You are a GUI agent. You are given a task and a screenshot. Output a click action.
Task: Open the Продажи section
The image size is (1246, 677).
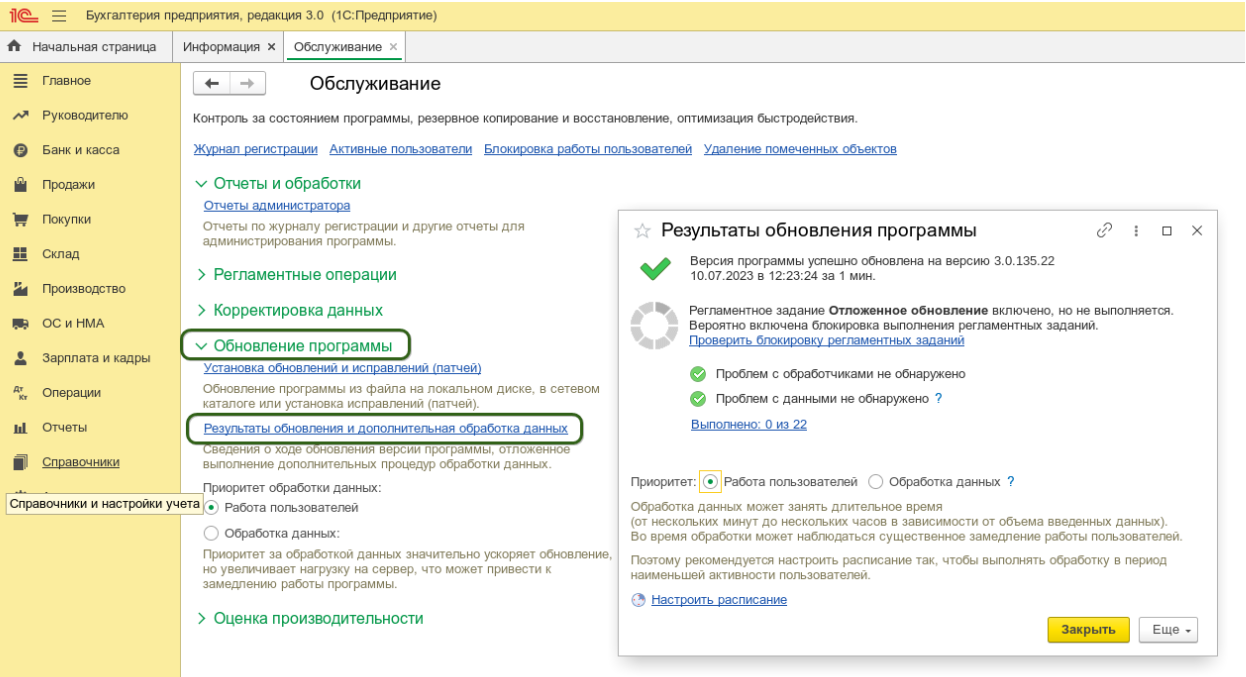68,184
